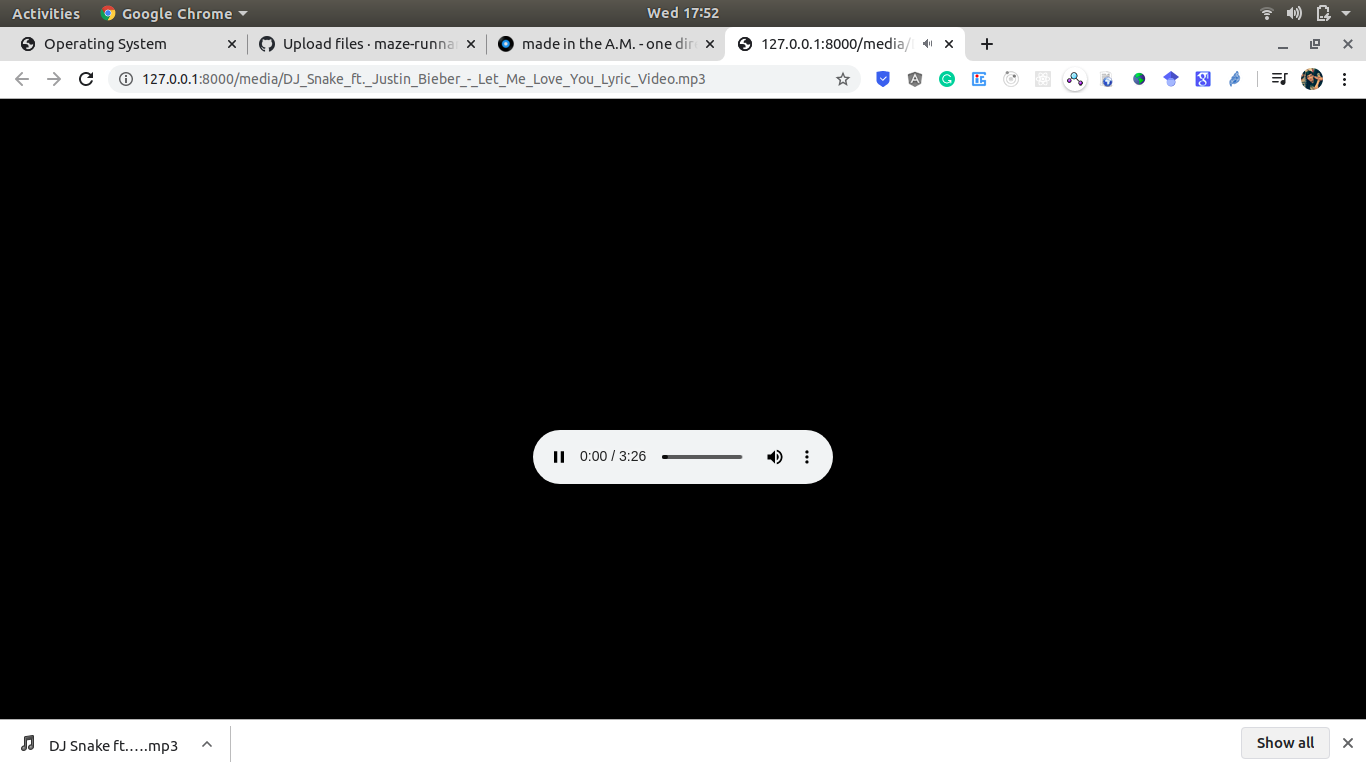This screenshot has height=768, width=1366.
Task: Click the 0:00 / 3:26 time display
Action: pos(613,456)
